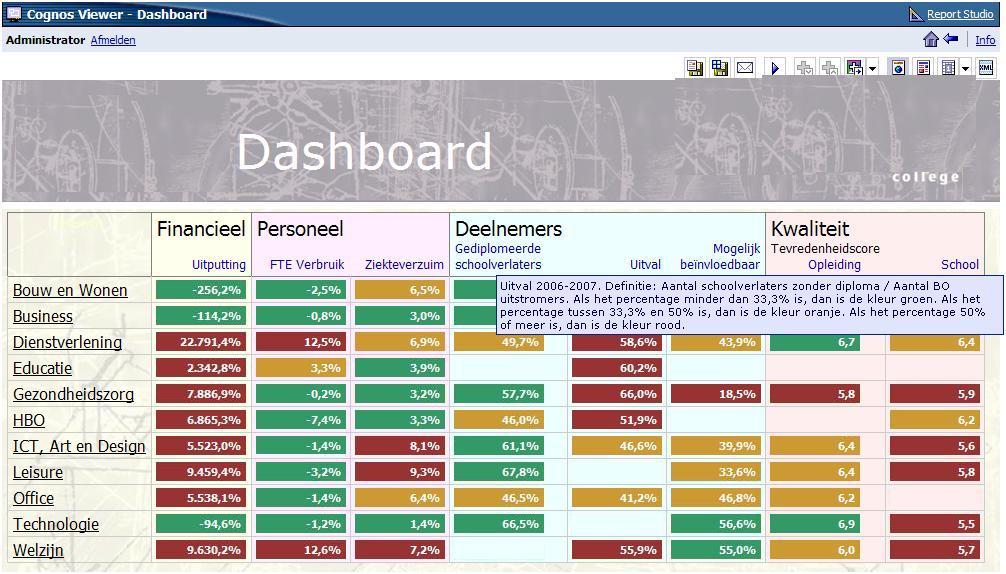Click the Go To related links icon
This screenshot has height=574, width=1006.
click(854, 67)
